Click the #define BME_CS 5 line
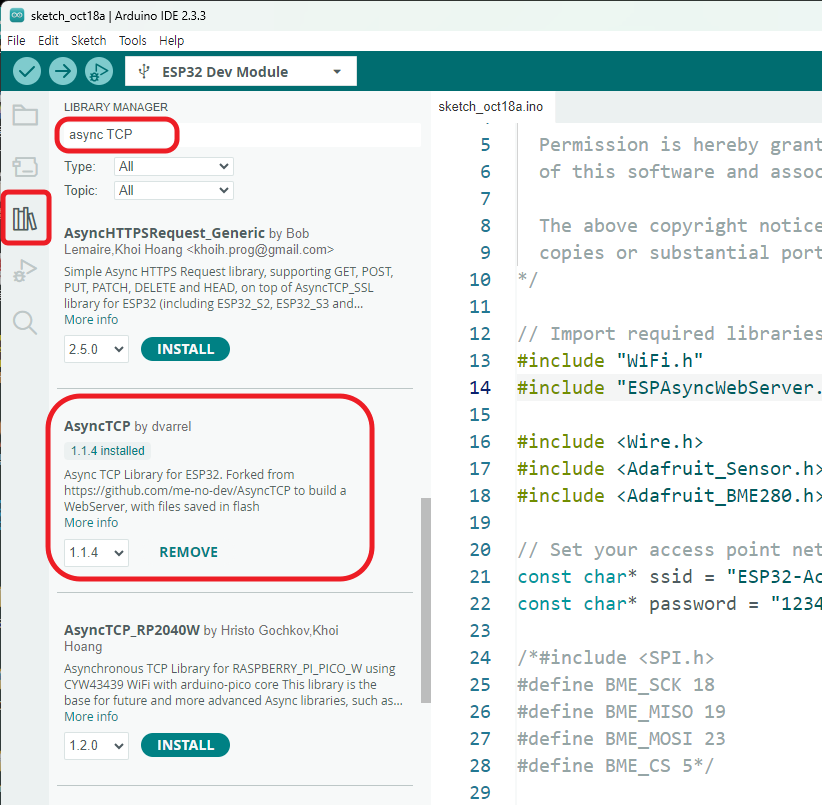 click(x=615, y=766)
